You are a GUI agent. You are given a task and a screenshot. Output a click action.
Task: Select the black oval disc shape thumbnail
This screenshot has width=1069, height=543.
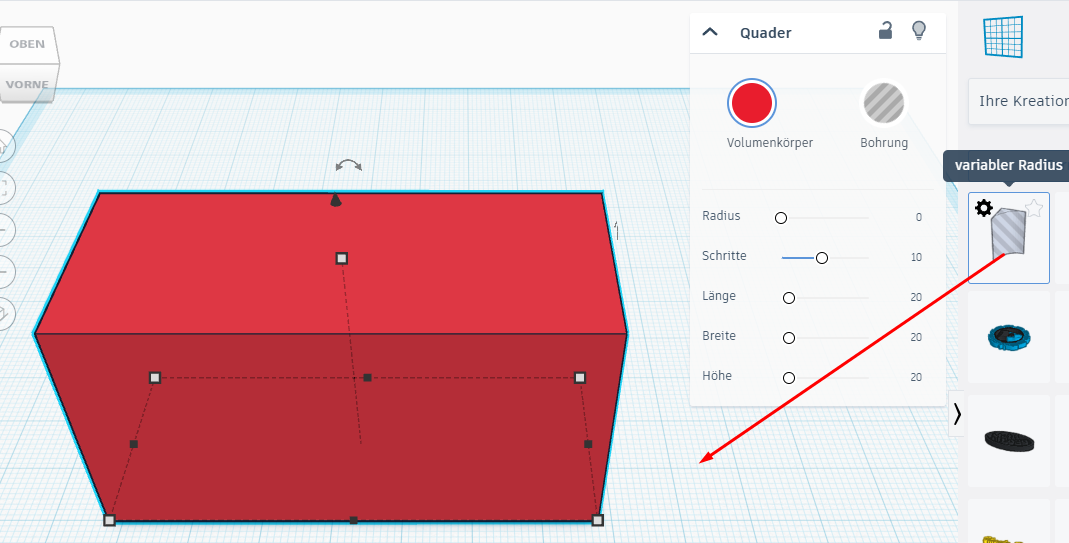coord(1008,441)
